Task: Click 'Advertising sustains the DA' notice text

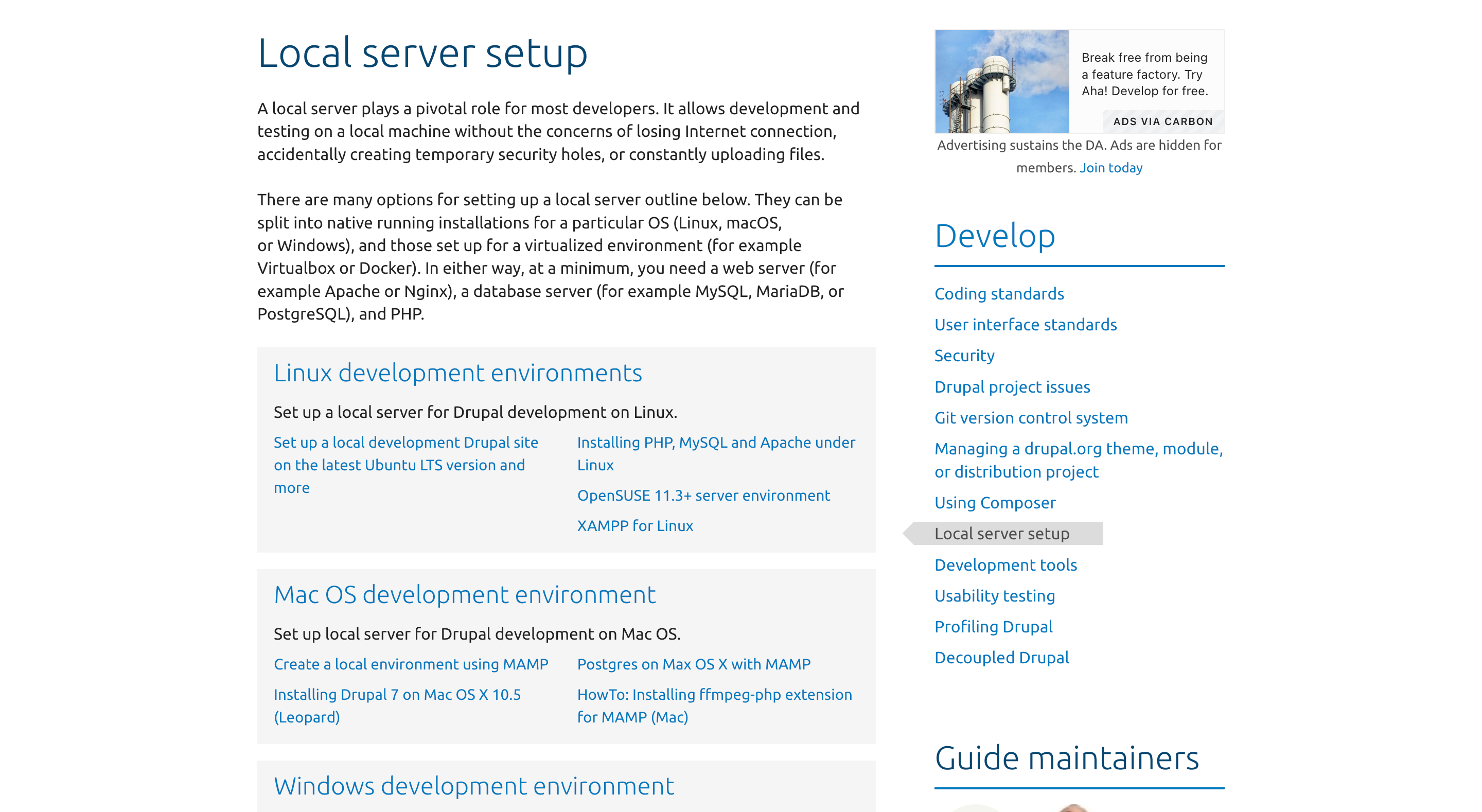Action: (x=1079, y=156)
